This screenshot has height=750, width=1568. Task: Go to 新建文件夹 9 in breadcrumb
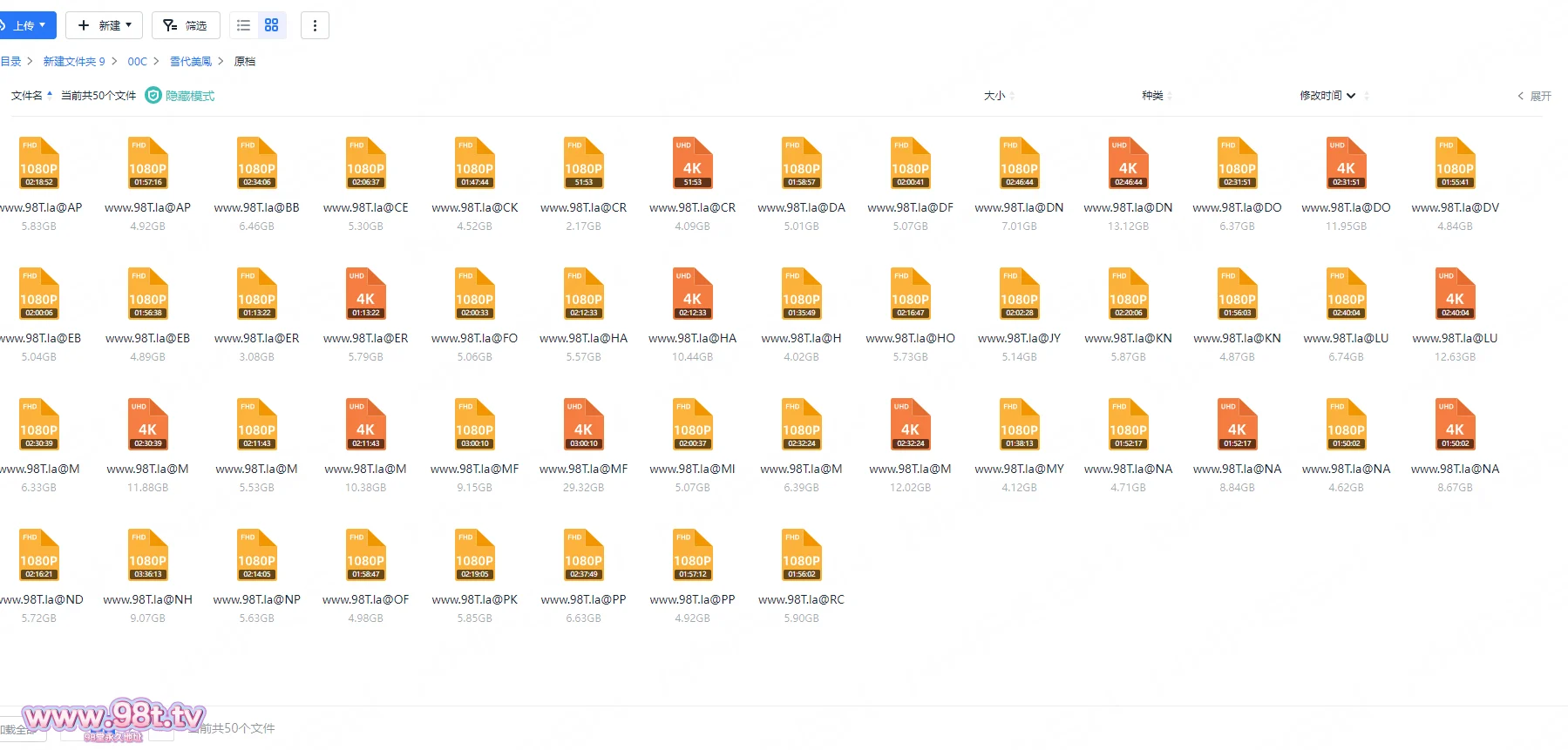coord(74,62)
